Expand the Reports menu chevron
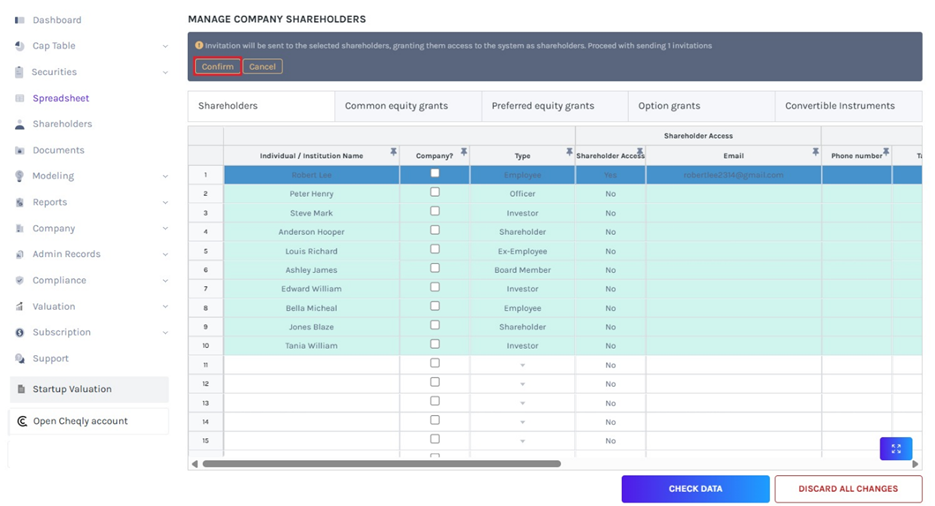Image resolution: width=935 pixels, height=506 pixels. point(165,203)
